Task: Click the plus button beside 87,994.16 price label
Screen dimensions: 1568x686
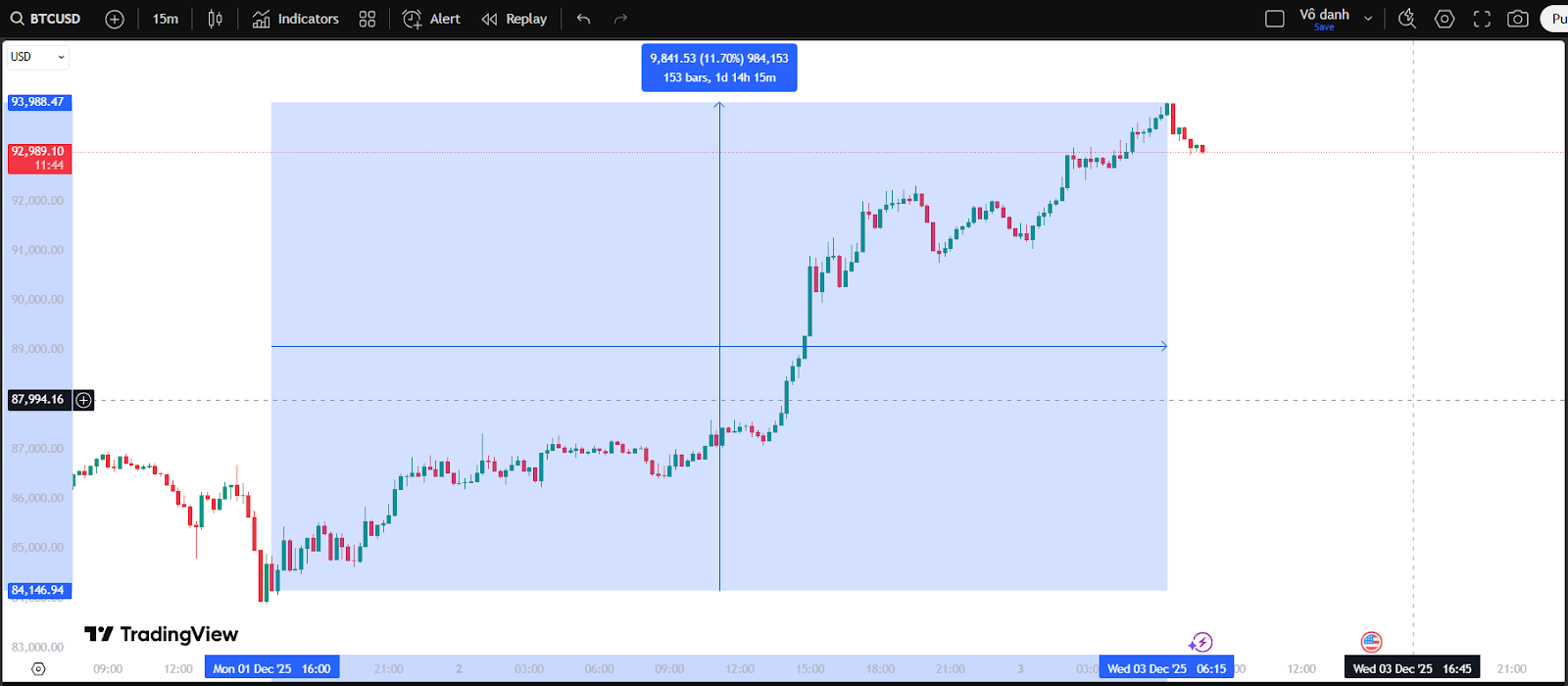Action: pyautogui.click(x=84, y=400)
